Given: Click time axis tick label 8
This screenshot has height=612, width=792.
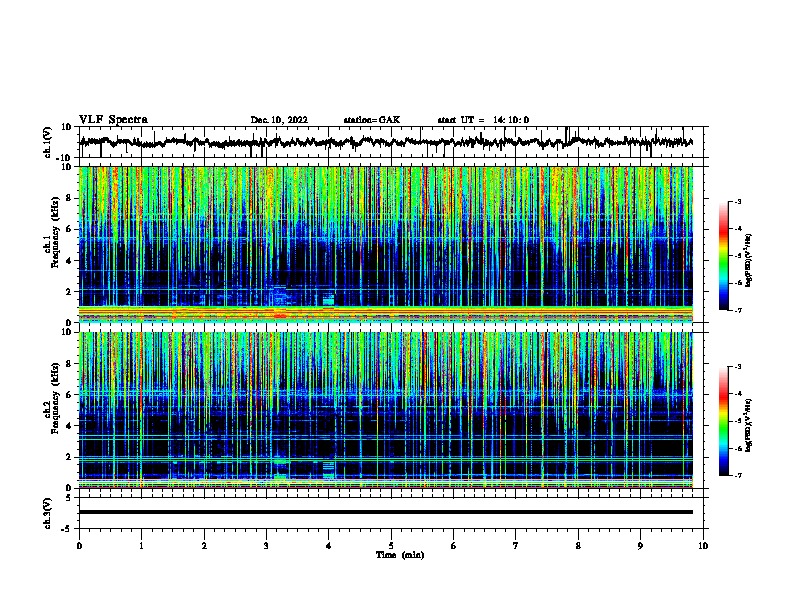Looking at the screenshot, I should [578, 546].
